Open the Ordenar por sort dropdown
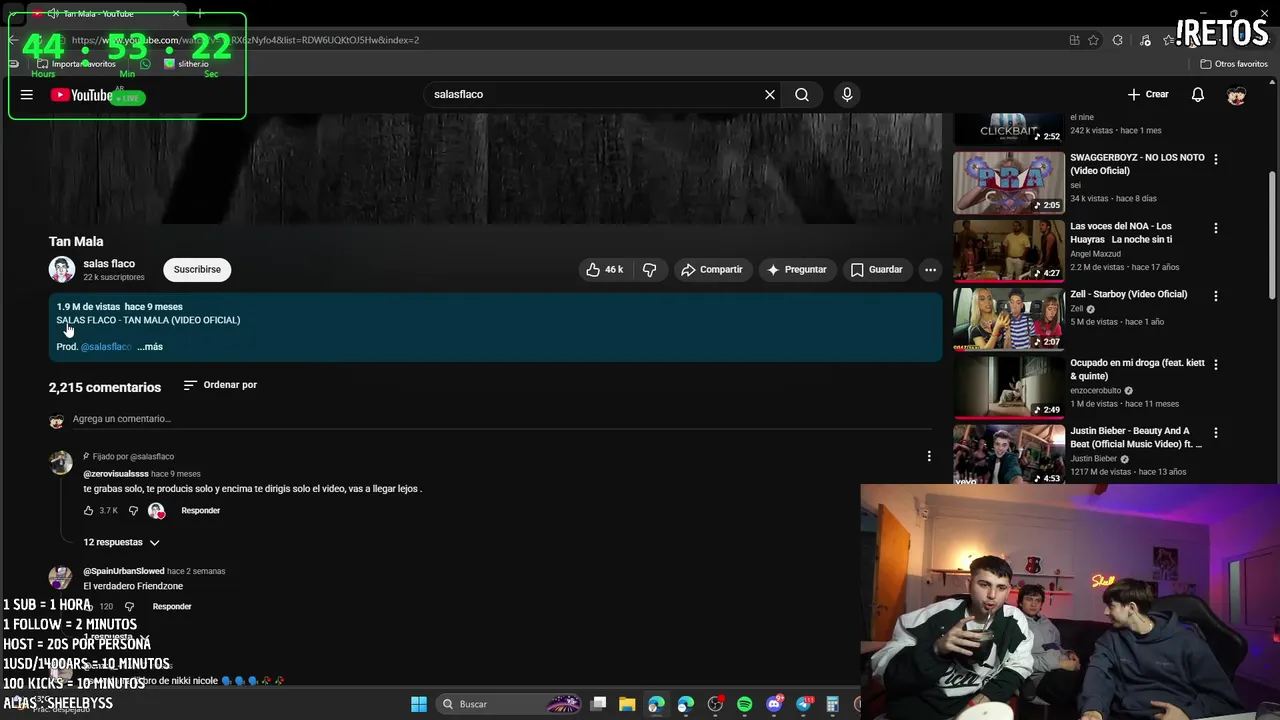Screen dimensions: 1280x720 tap(220, 385)
